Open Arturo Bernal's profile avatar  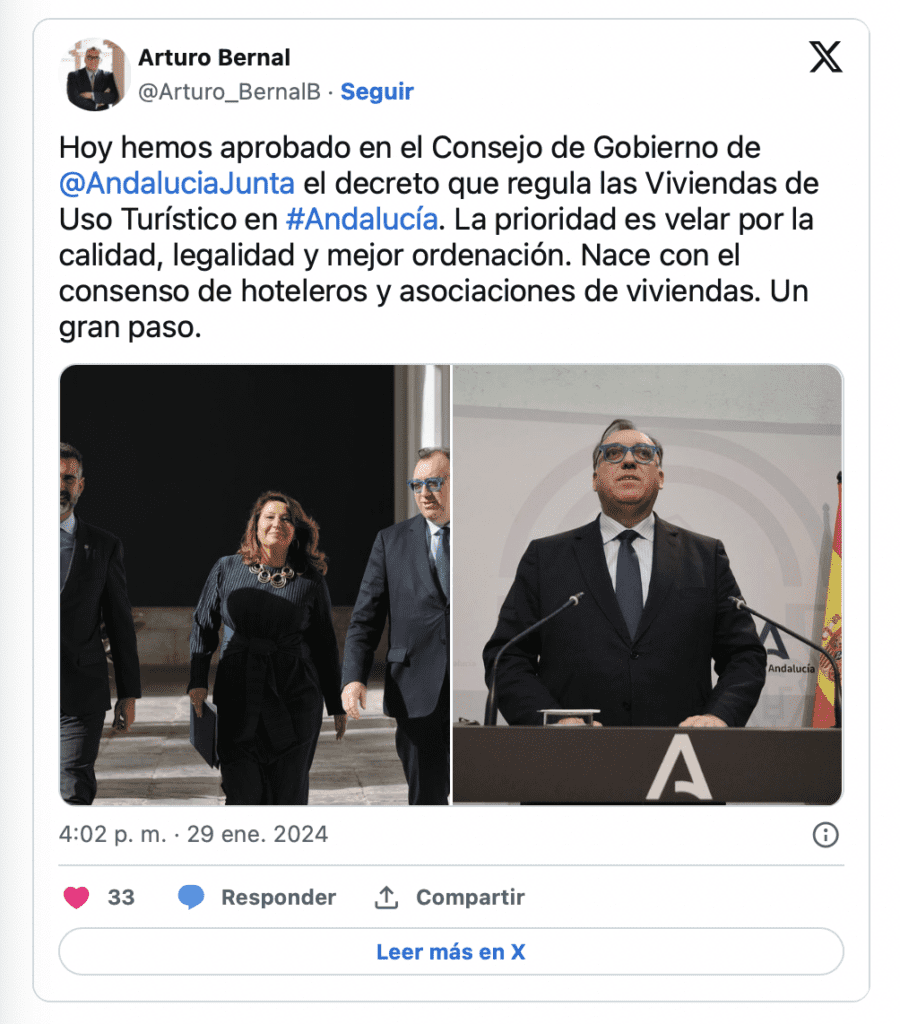pos(95,74)
